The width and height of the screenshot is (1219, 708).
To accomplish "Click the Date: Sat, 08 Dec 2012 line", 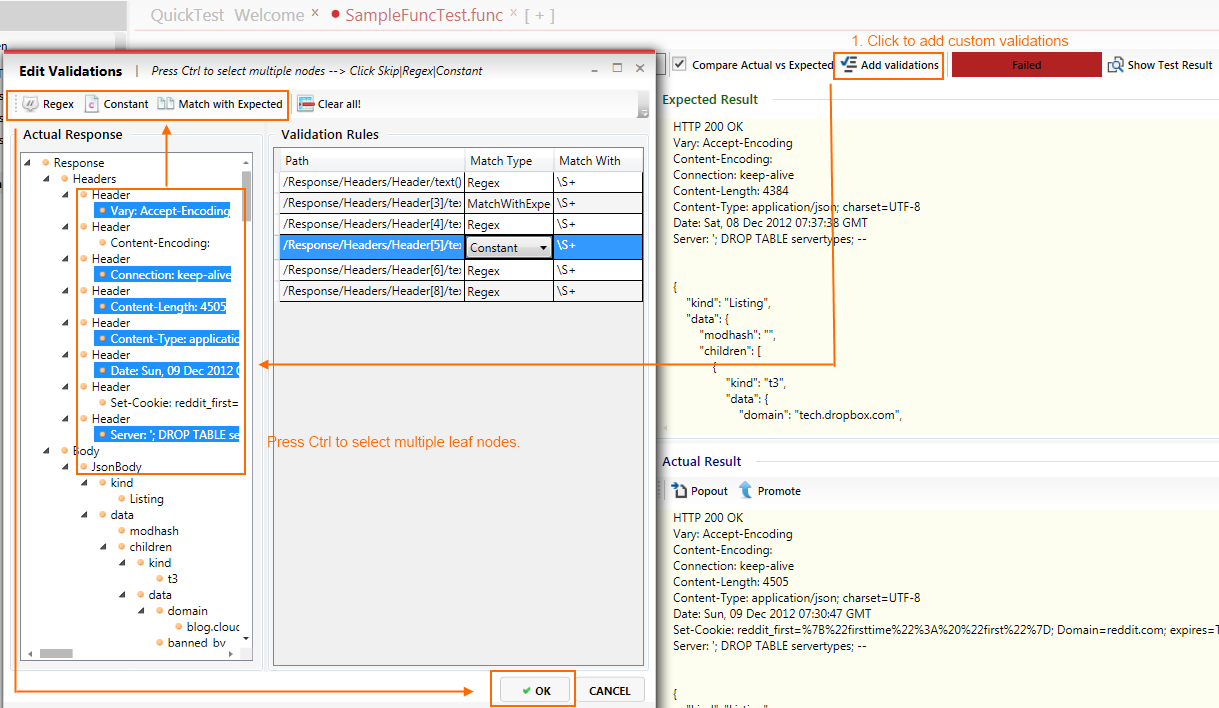I will point(771,223).
